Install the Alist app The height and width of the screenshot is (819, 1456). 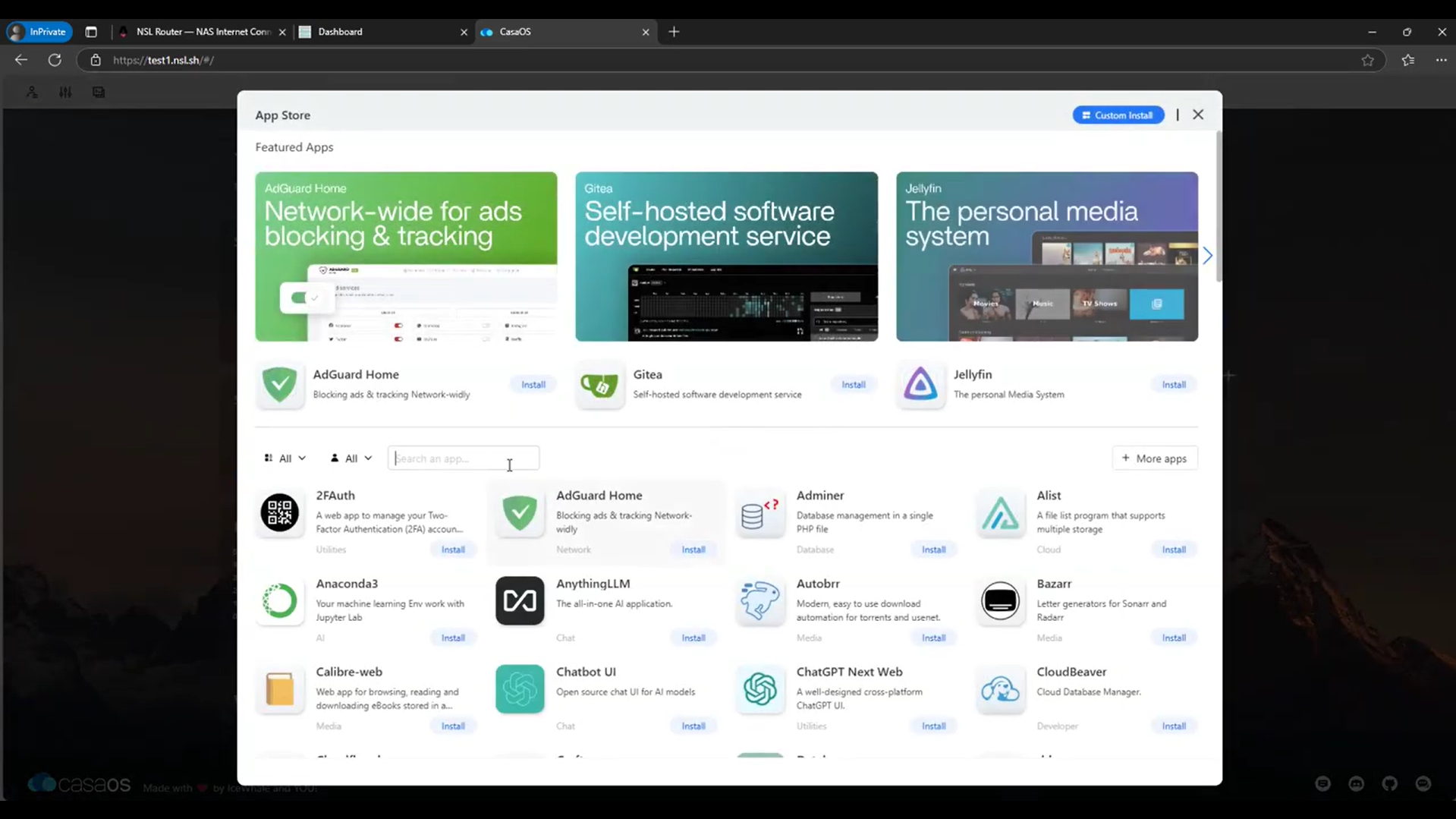point(1174,550)
